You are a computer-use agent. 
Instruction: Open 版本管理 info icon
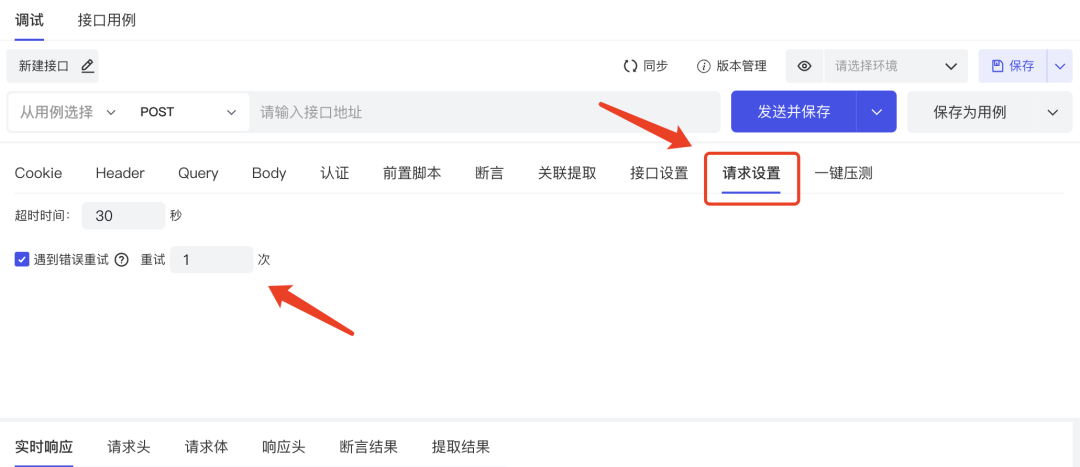[703, 66]
